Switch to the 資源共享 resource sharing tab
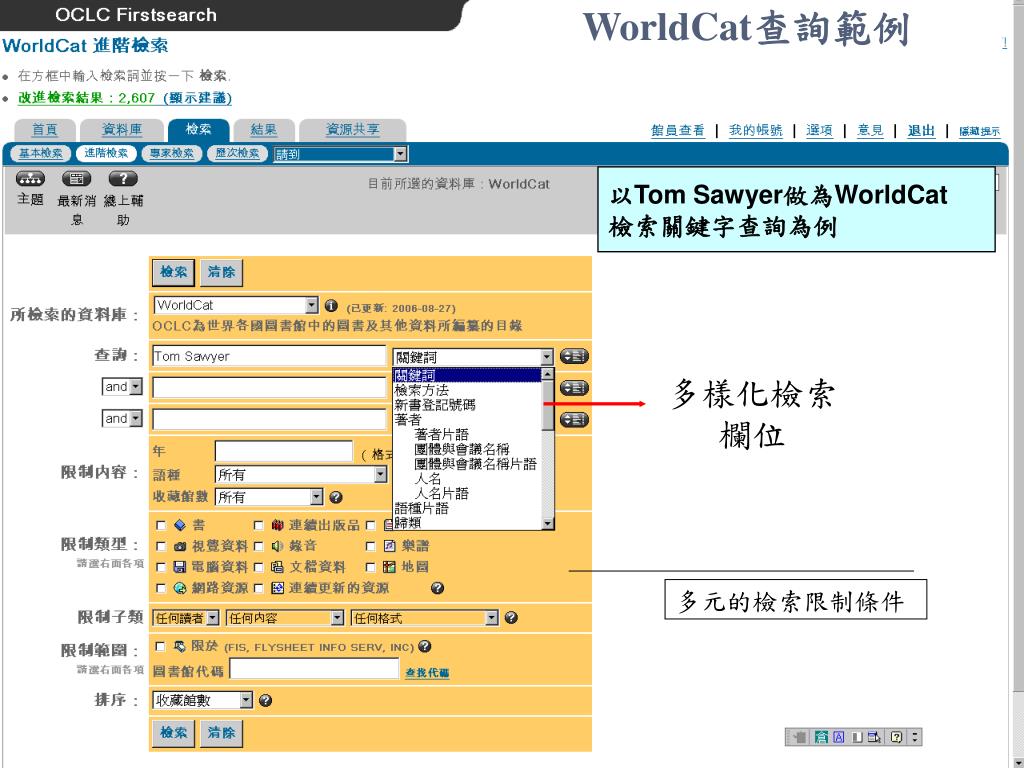 (x=353, y=130)
